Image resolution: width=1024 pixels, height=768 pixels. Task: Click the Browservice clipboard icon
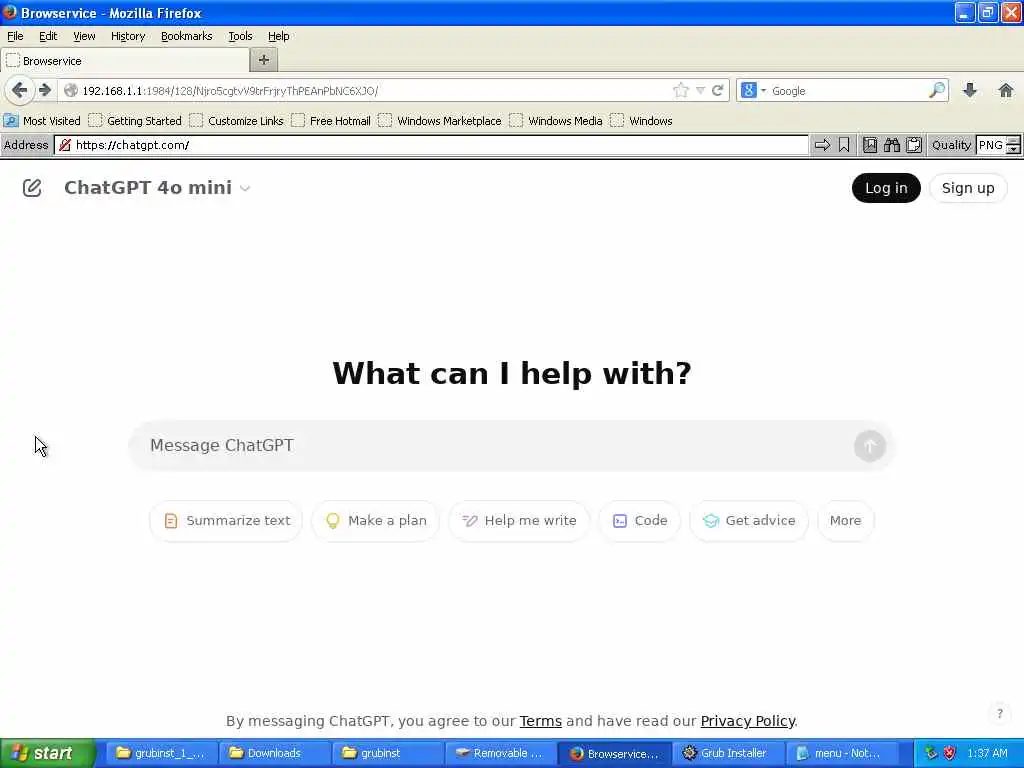coord(914,145)
